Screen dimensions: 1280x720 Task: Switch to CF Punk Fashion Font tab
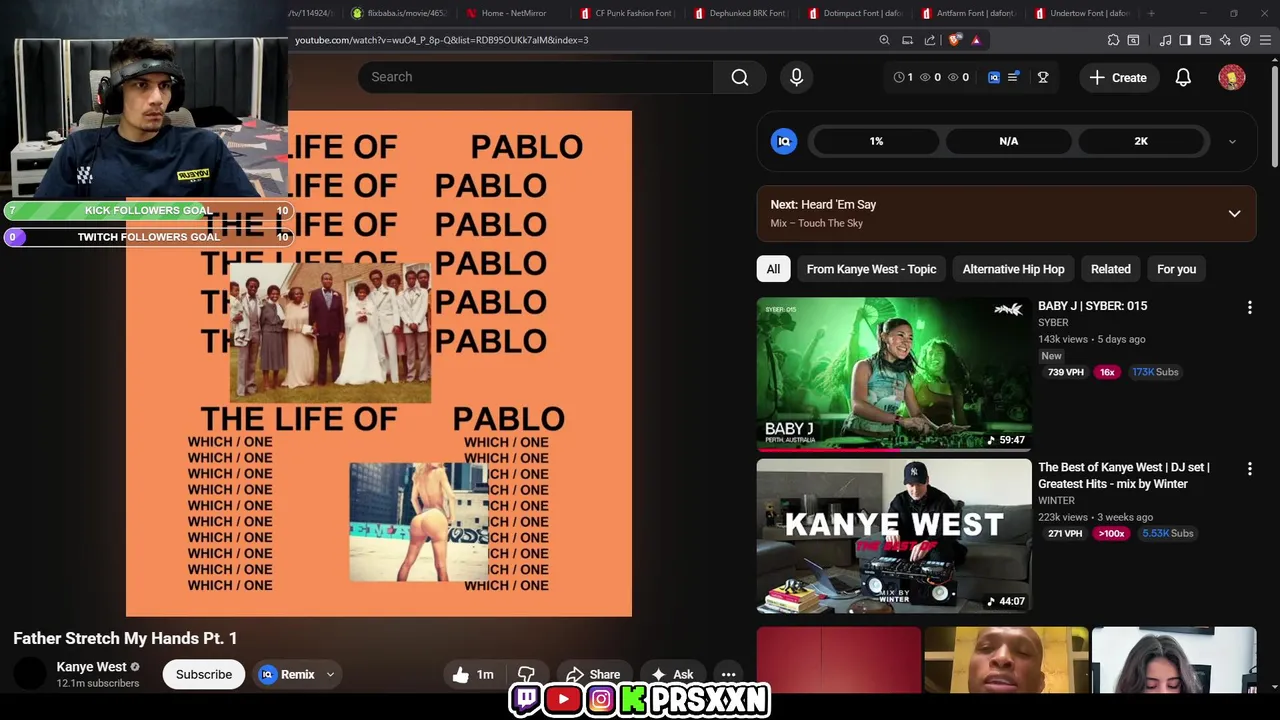(x=626, y=13)
